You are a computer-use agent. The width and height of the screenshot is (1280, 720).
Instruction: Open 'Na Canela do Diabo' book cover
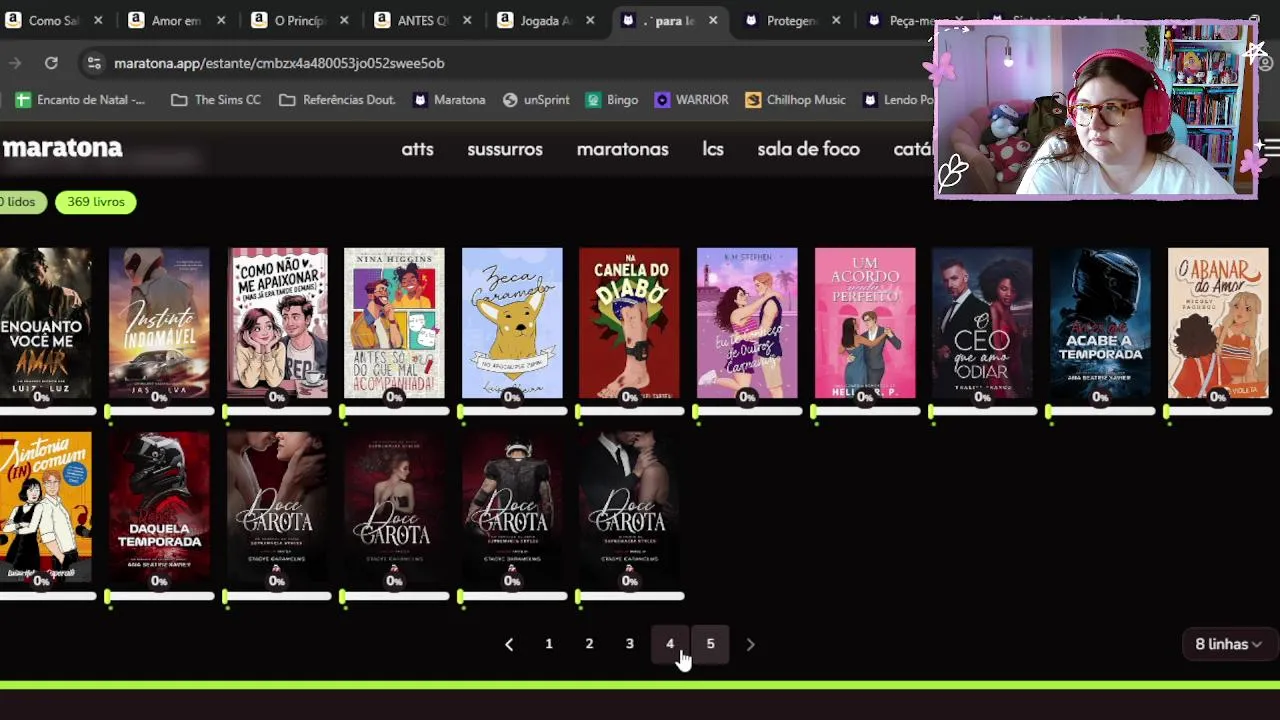pyautogui.click(x=629, y=323)
